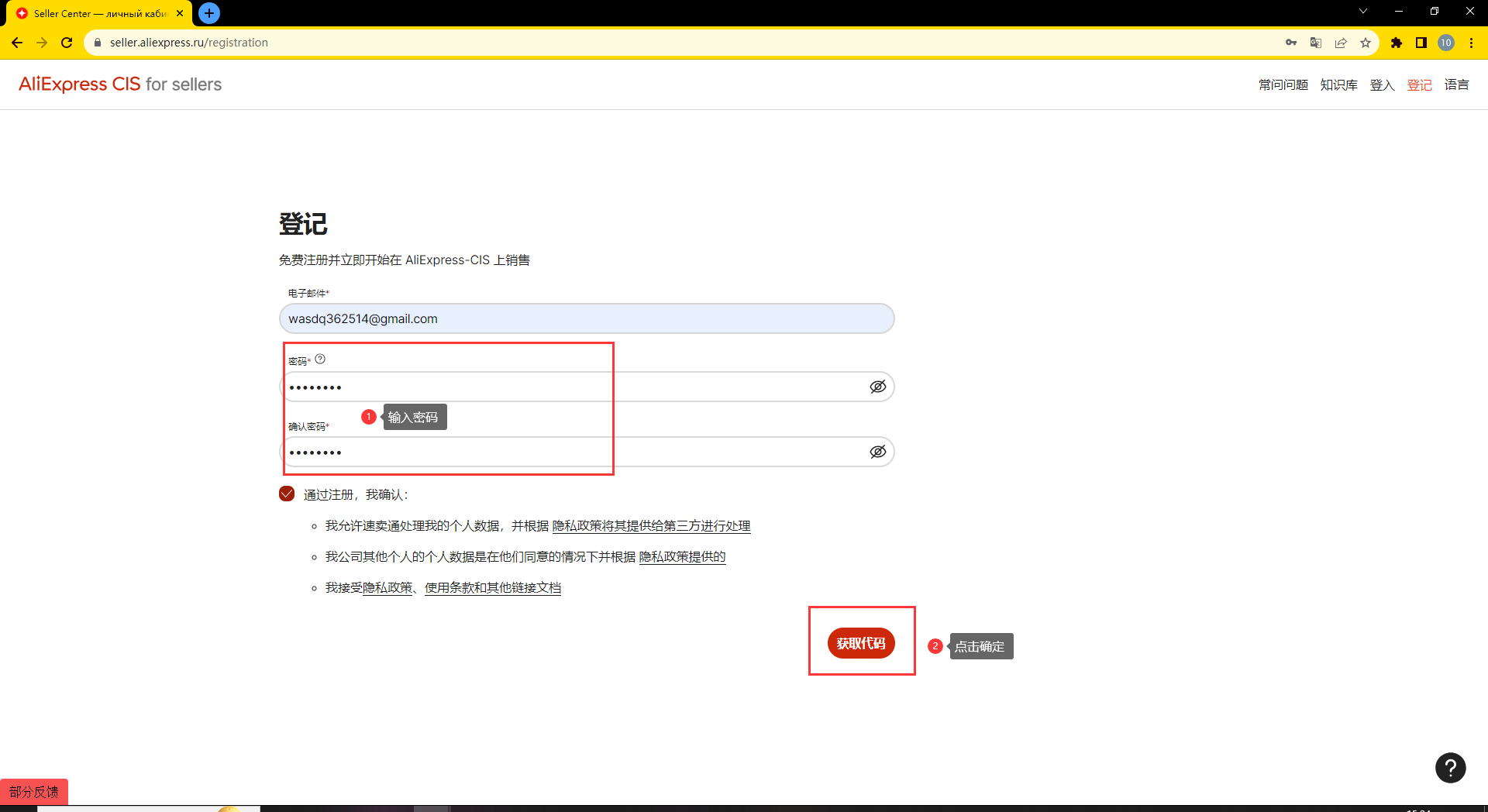Reload the registration page

coord(67,43)
